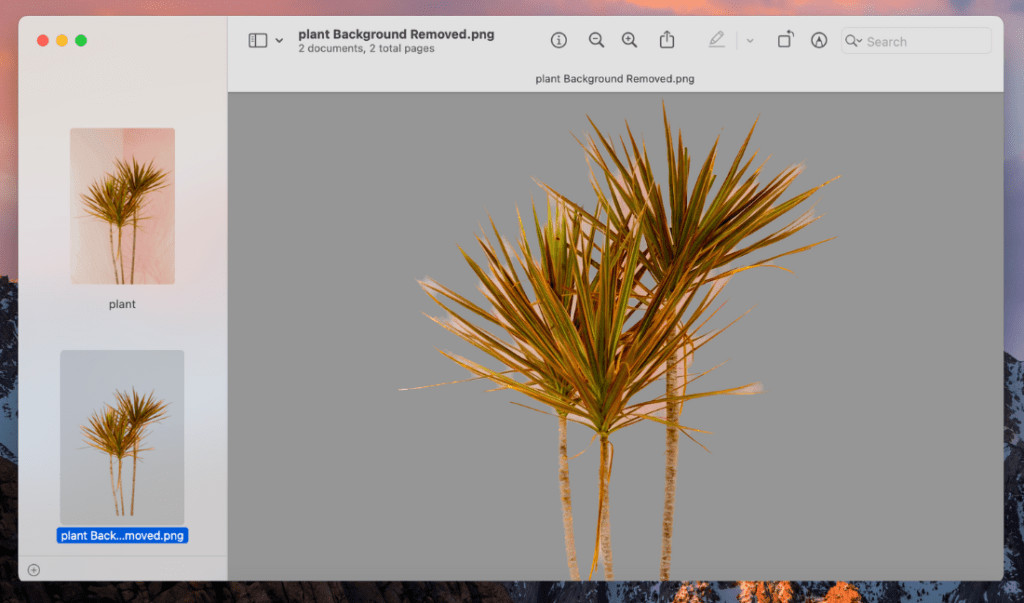Open the sidebar view options chevron
Image resolution: width=1024 pixels, height=603 pixels.
coord(279,41)
